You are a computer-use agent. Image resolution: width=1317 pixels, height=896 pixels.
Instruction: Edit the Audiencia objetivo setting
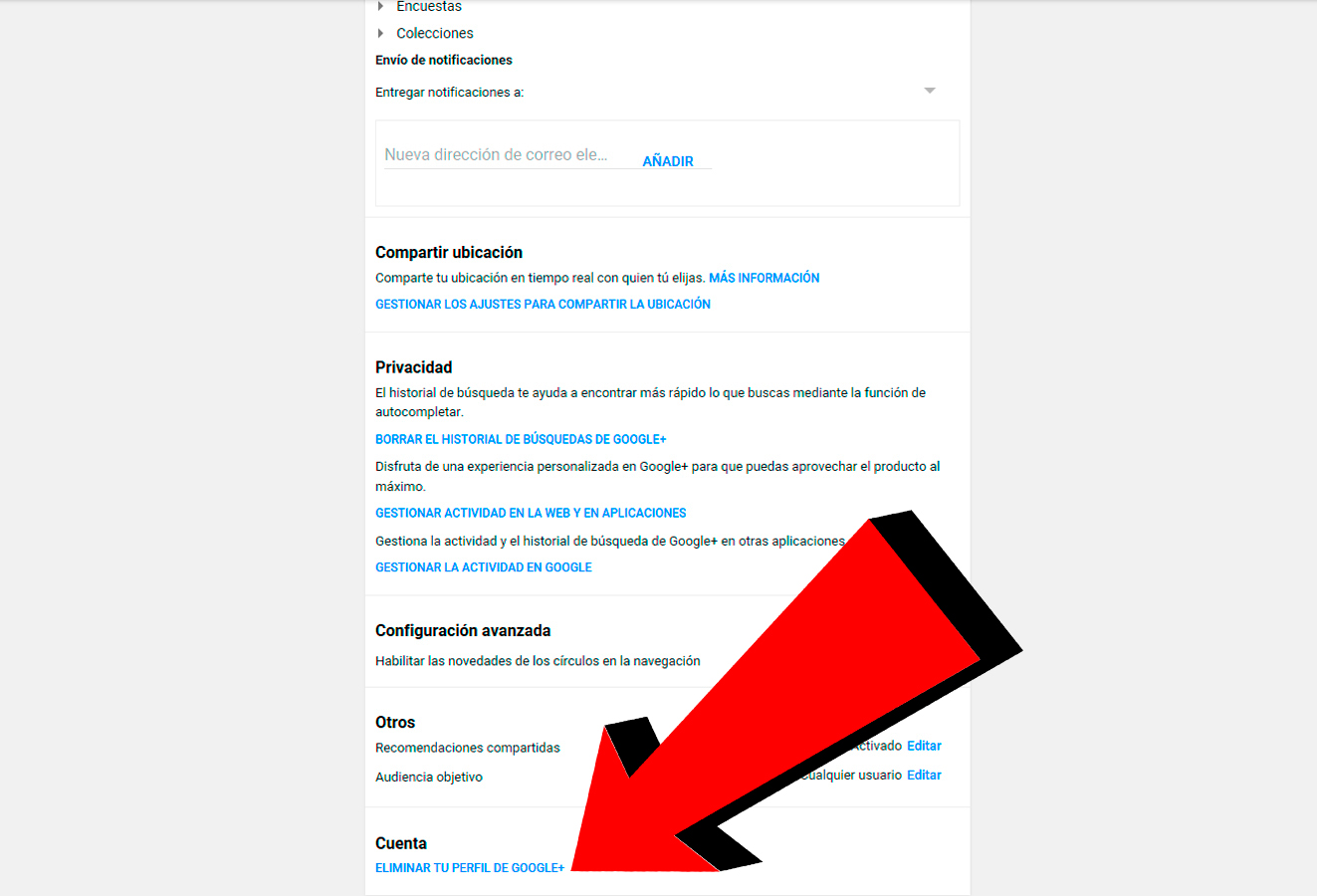coord(924,775)
